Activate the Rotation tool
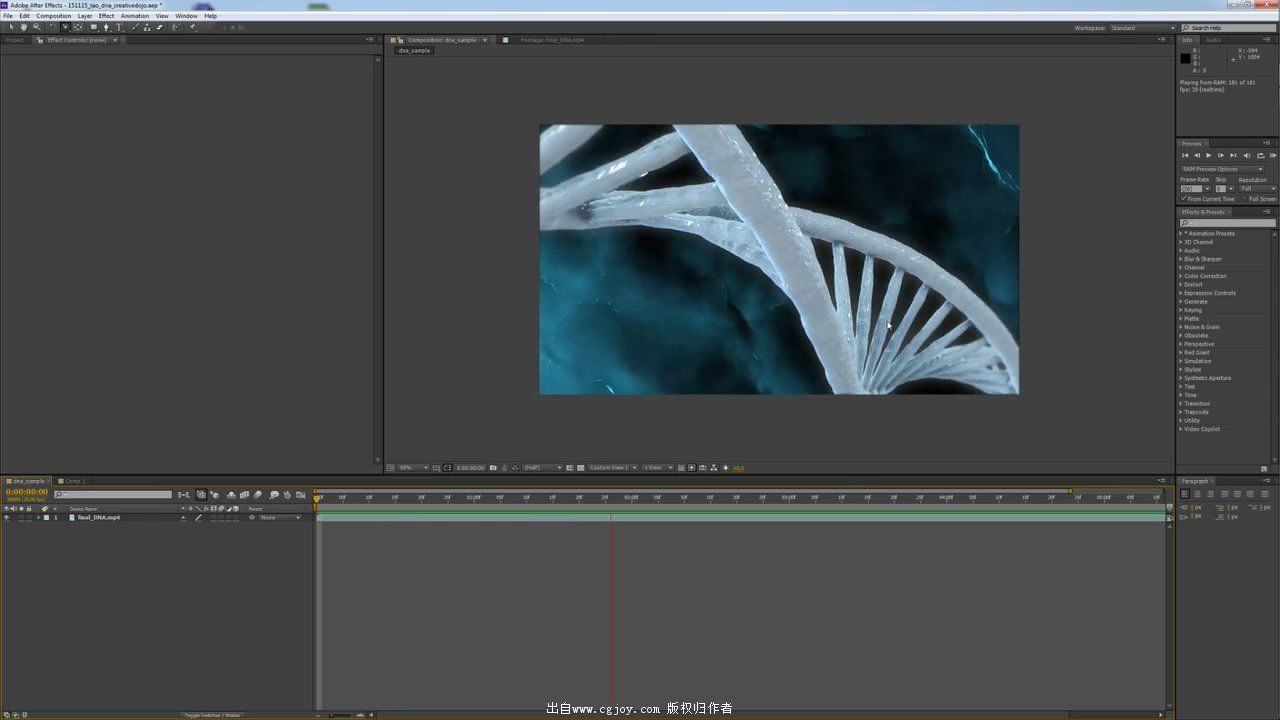Screen dimensions: 1280x720 point(52,27)
